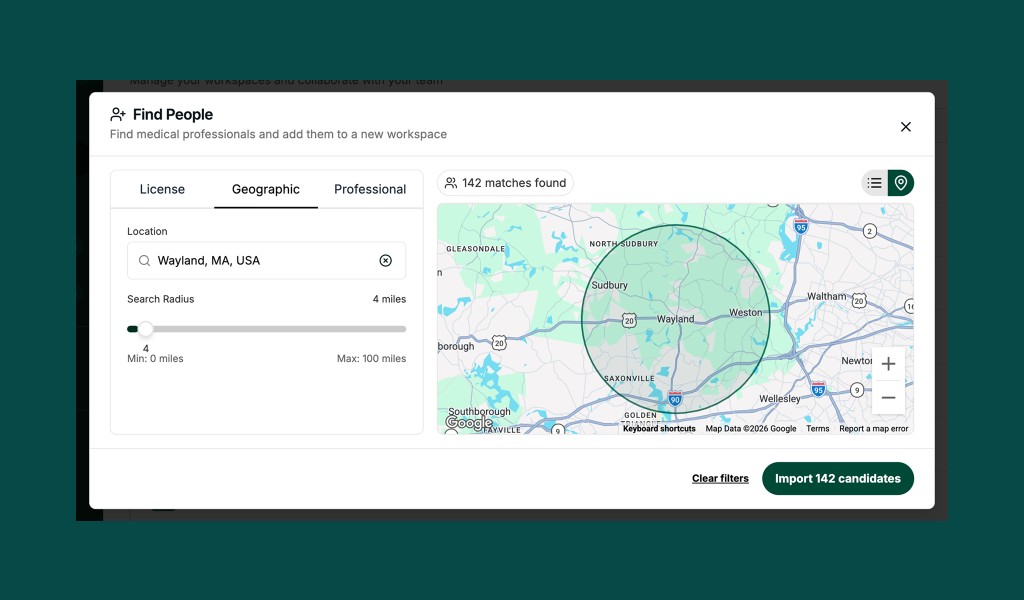Clear the Wayland location with the X icon
The height and width of the screenshot is (600, 1024).
[386, 260]
